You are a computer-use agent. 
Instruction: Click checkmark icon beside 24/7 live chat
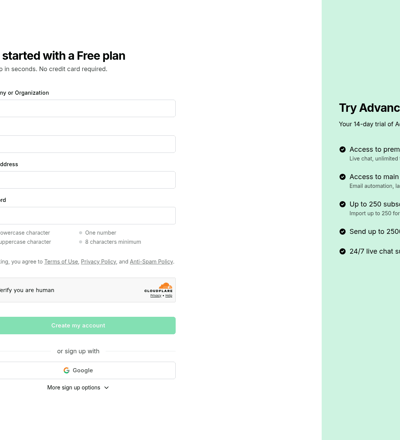(342, 251)
